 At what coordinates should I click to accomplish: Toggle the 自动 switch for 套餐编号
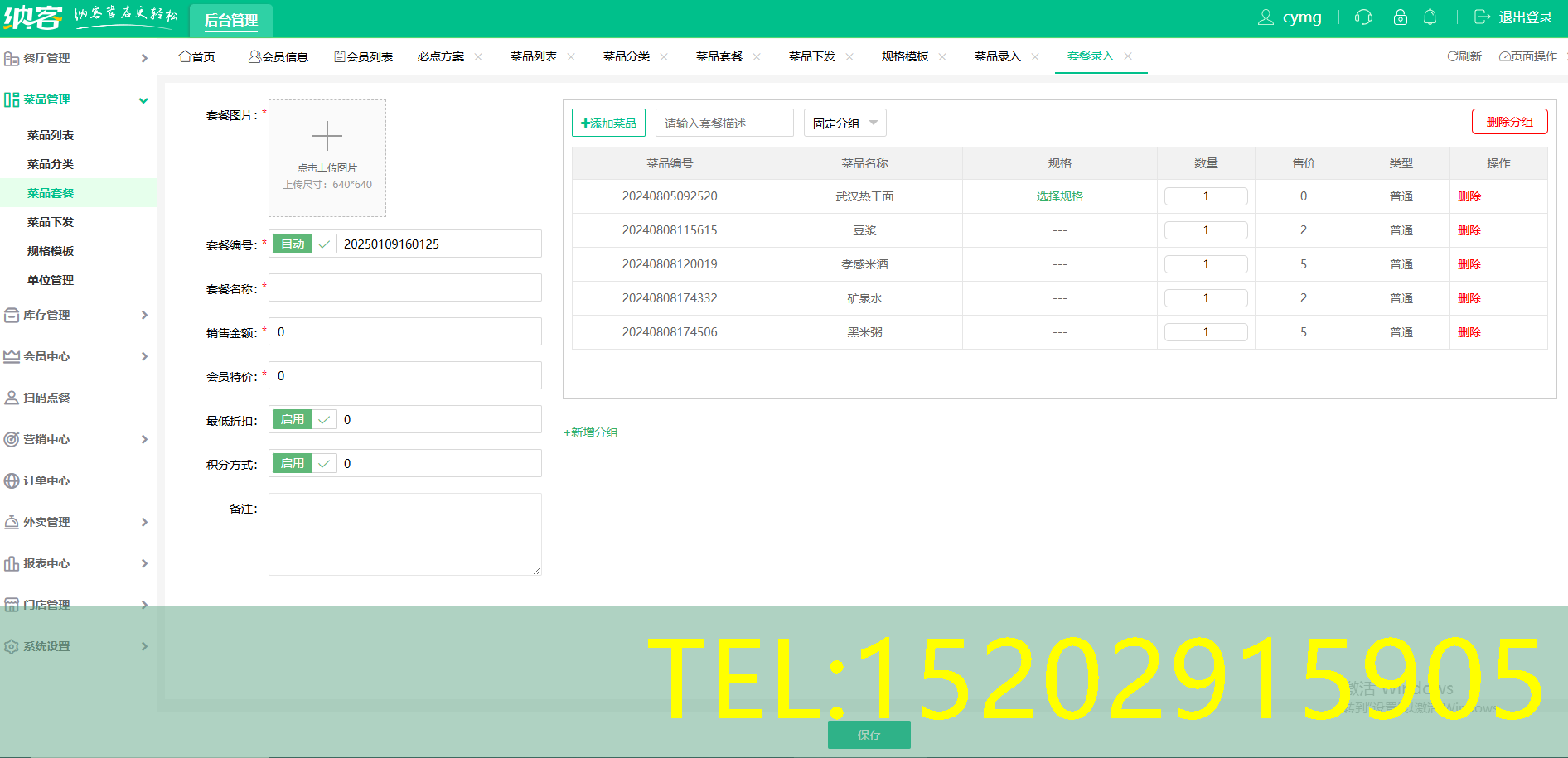coord(303,244)
